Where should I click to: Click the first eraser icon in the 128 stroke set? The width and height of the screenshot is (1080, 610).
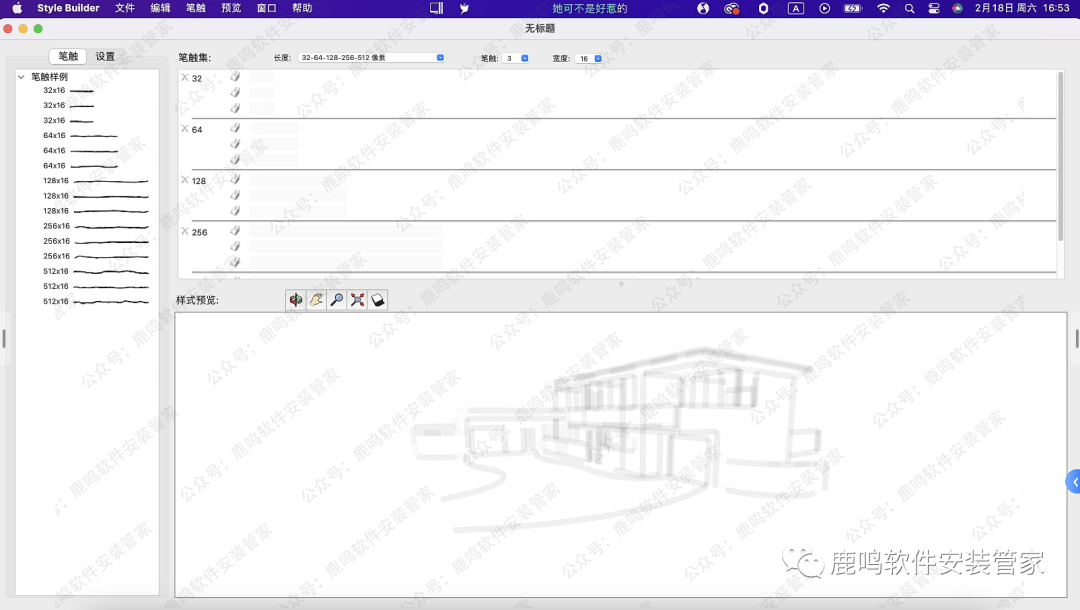pyautogui.click(x=236, y=179)
